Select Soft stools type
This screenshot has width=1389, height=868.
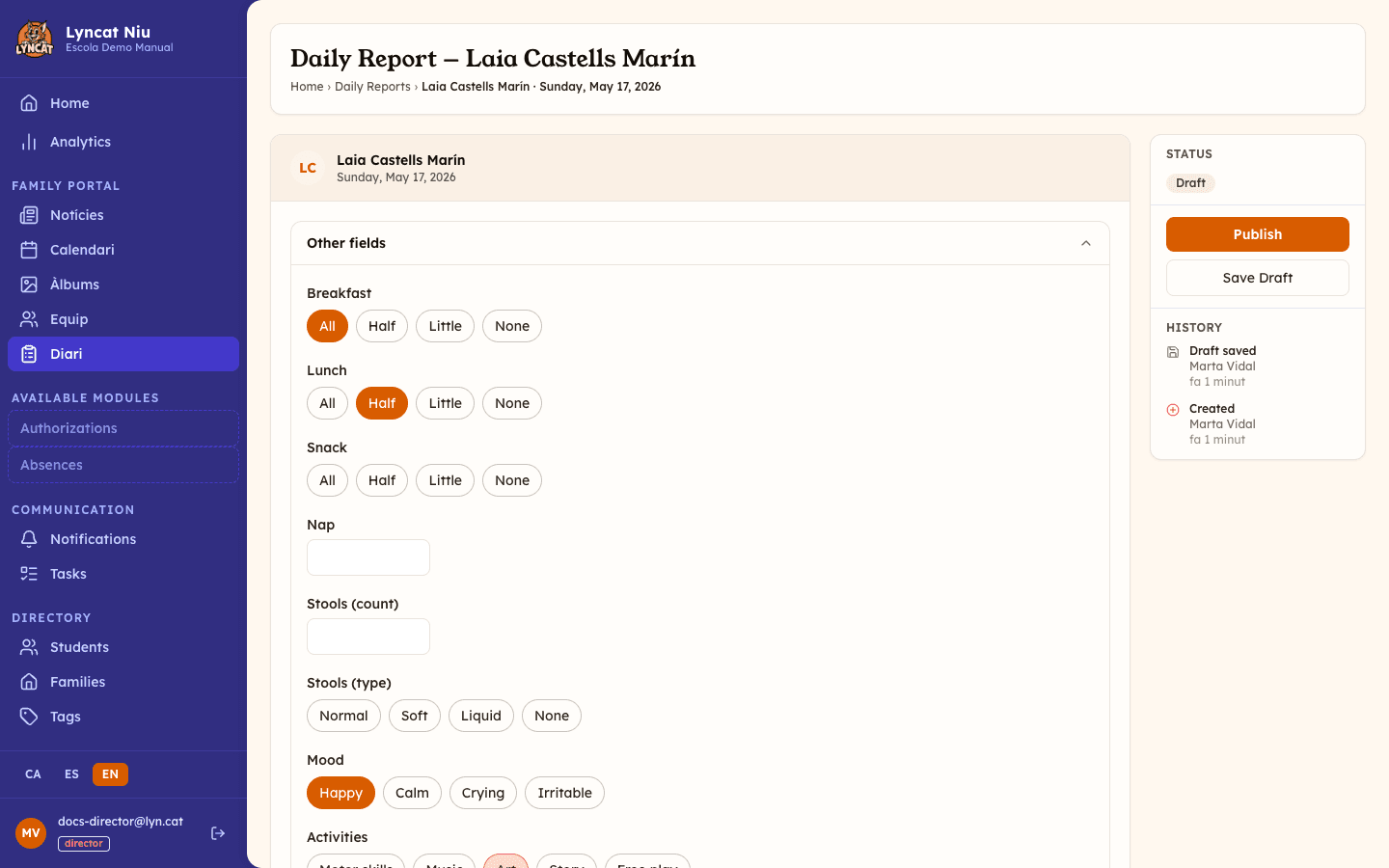coord(415,716)
